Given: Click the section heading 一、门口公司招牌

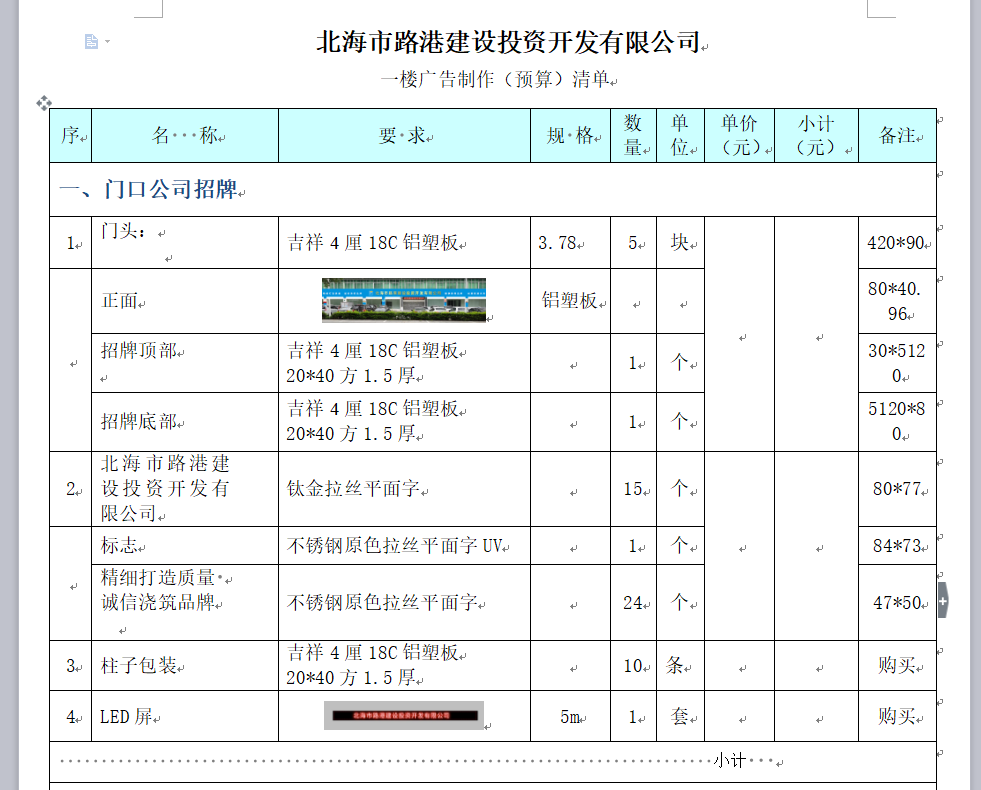Looking at the screenshot, I should pyautogui.click(x=148, y=190).
